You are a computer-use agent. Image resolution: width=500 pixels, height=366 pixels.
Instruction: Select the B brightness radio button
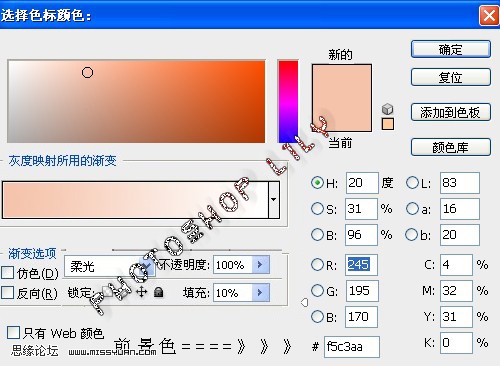pos(317,234)
